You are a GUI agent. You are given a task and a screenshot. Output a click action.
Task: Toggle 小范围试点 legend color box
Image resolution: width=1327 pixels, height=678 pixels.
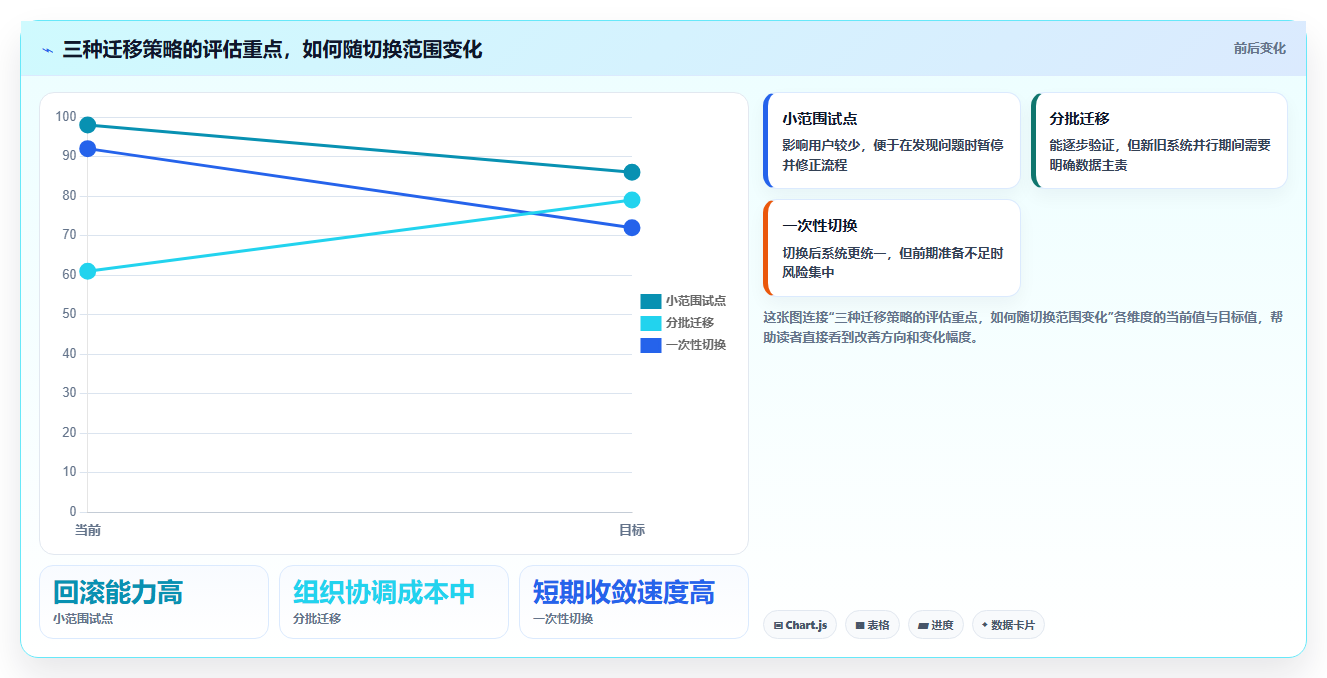[x=651, y=301]
